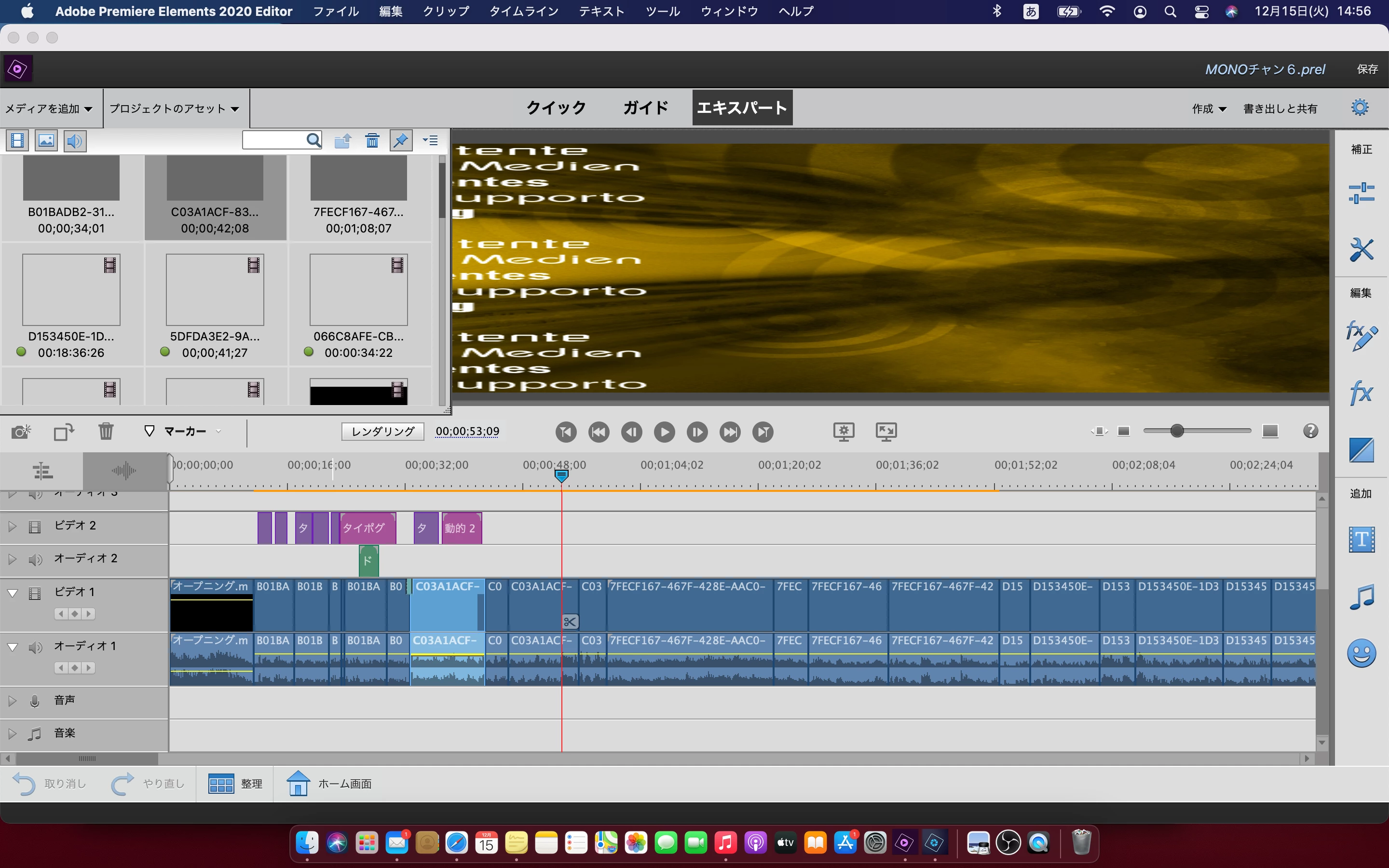Click the Freeze Frame camera icon

(21, 431)
